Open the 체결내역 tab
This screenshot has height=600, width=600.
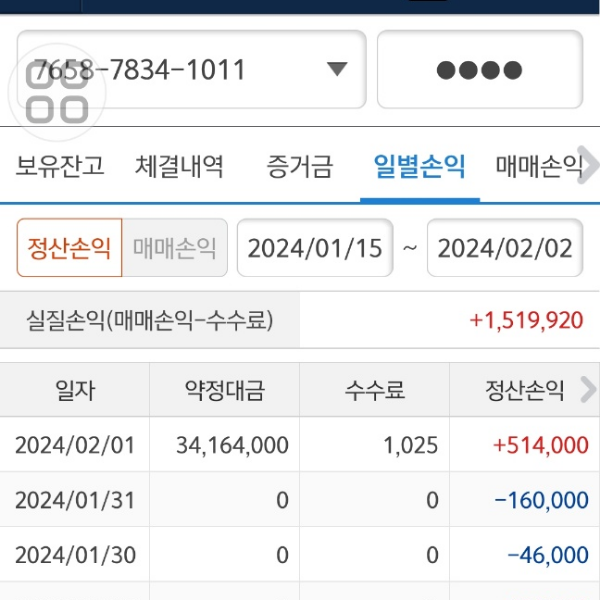pyautogui.click(x=180, y=166)
